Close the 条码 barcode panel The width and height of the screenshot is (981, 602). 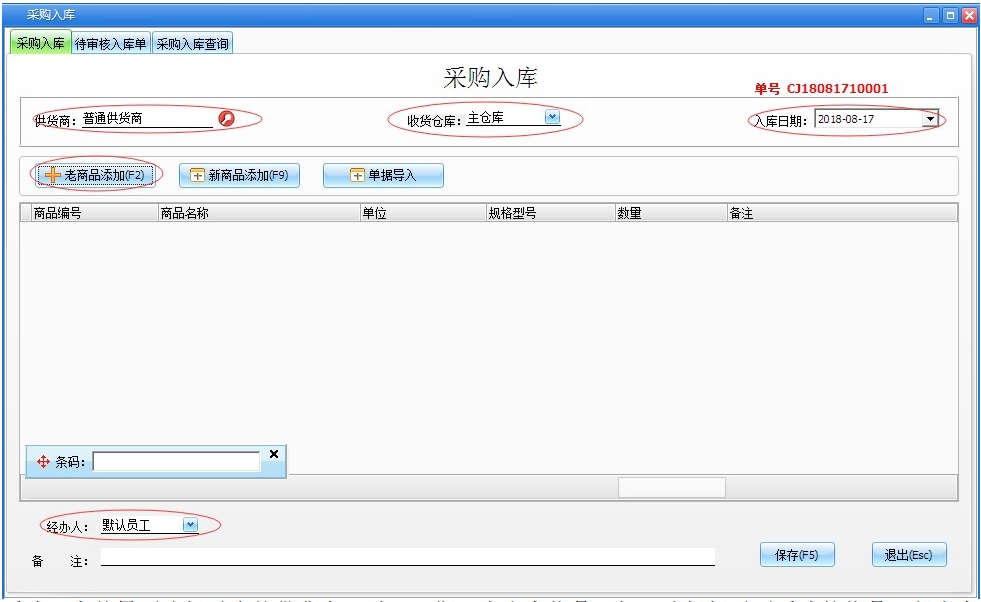tap(273, 454)
